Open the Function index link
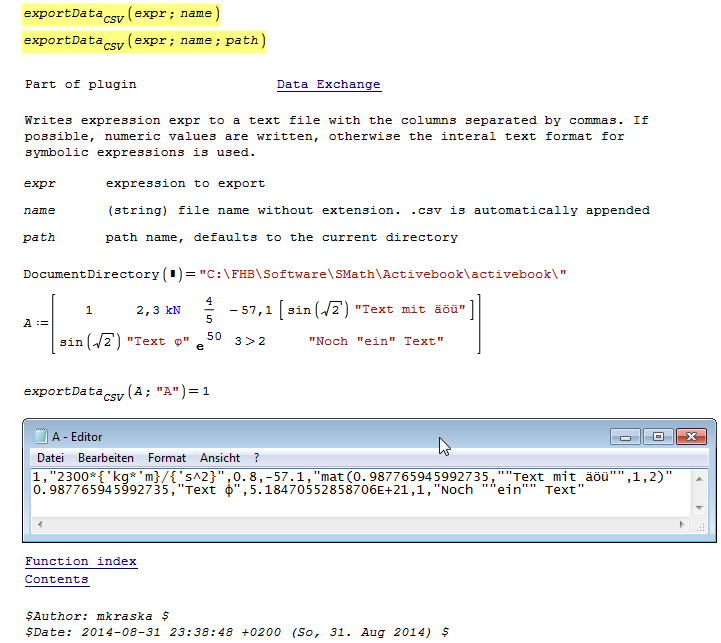 coord(80,561)
